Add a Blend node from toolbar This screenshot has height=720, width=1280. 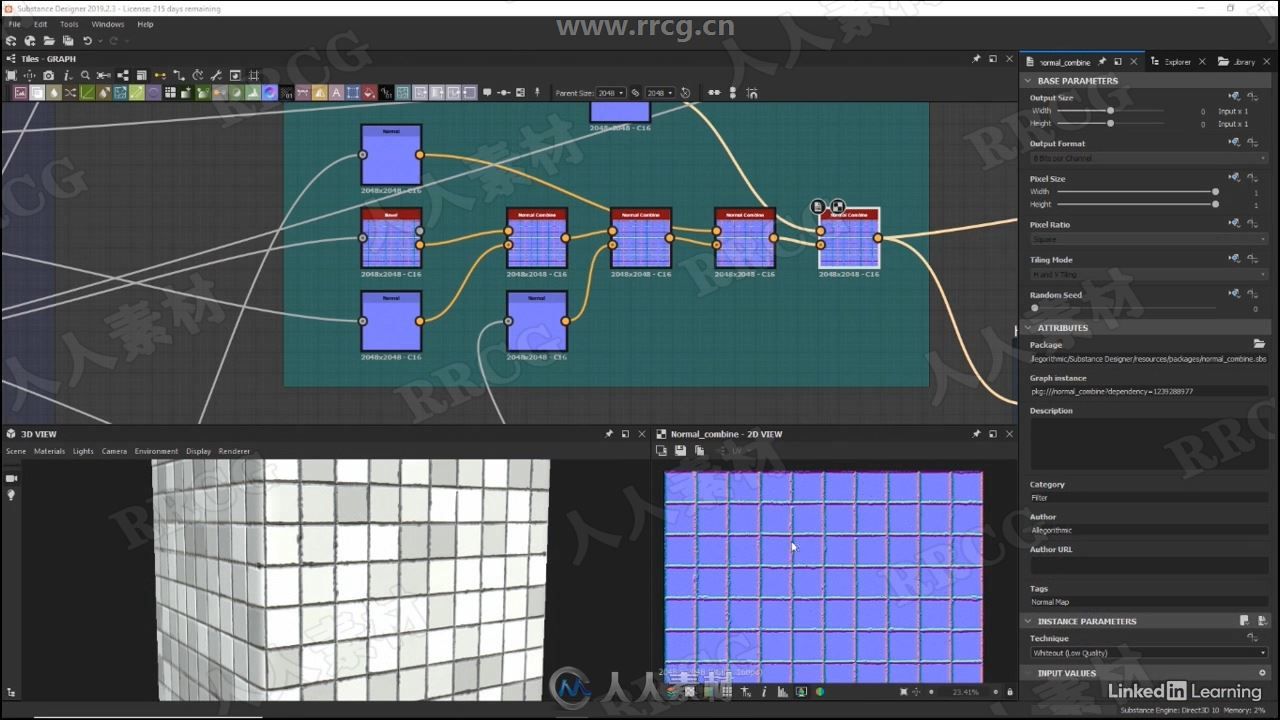[x=37, y=92]
